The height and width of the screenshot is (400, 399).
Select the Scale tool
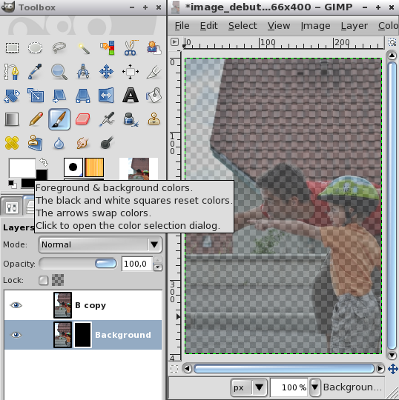[x=35, y=96]
